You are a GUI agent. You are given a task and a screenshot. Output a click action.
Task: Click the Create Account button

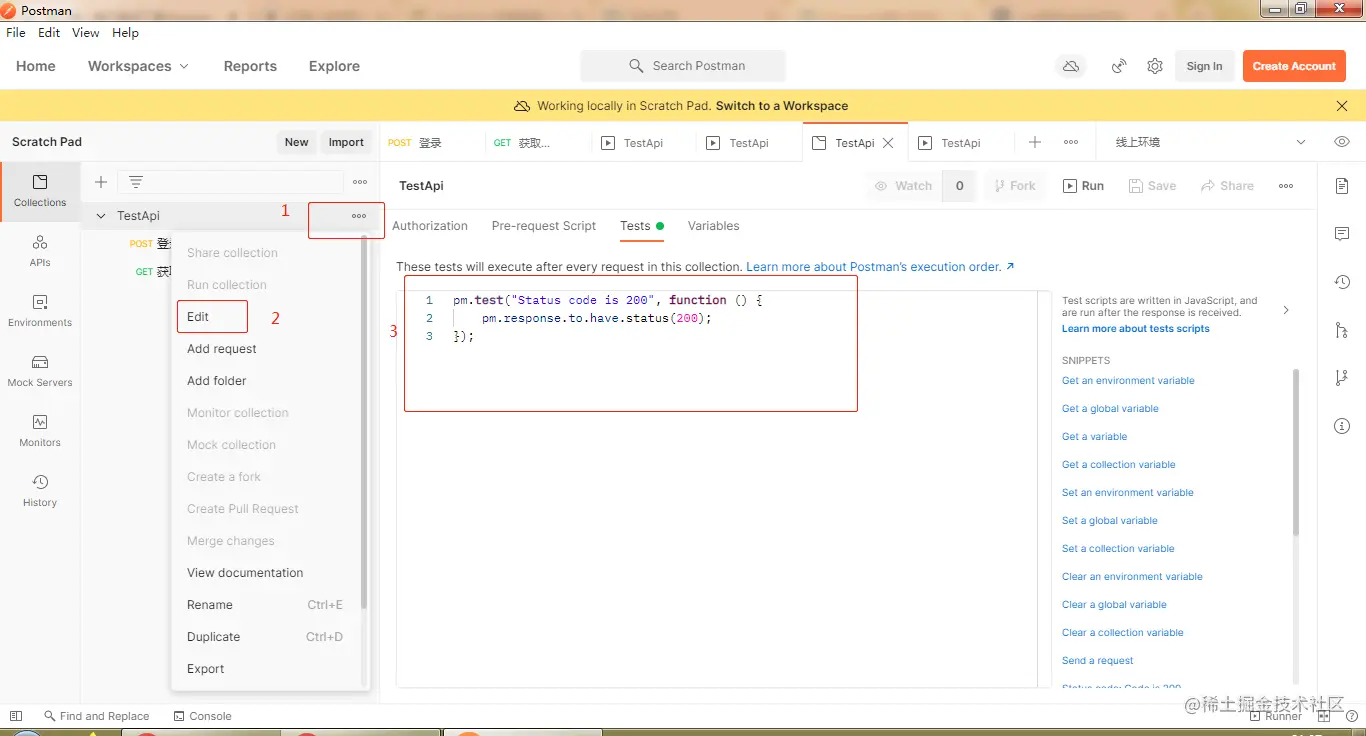pyautogui.click(x=1294, y=66)
